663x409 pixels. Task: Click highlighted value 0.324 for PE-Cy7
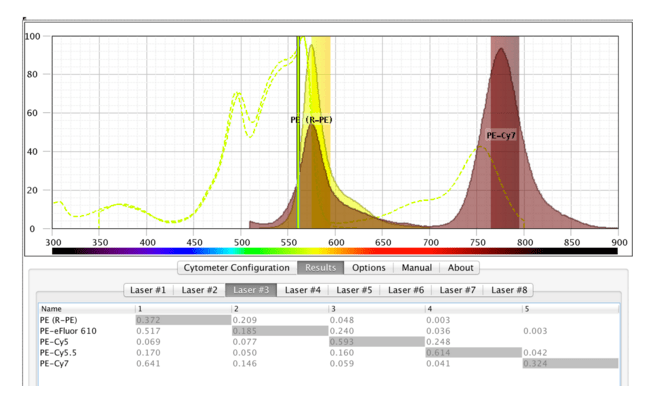[570, 363]
